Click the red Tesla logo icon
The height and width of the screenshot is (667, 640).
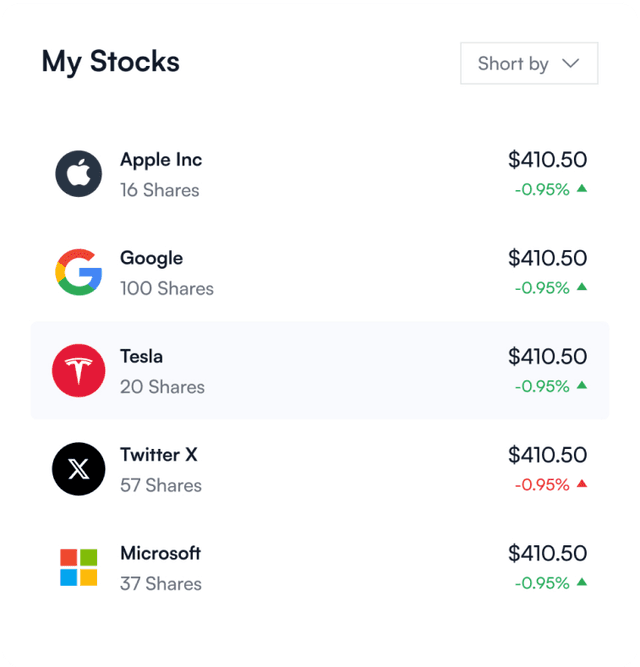tap(78, 371)
